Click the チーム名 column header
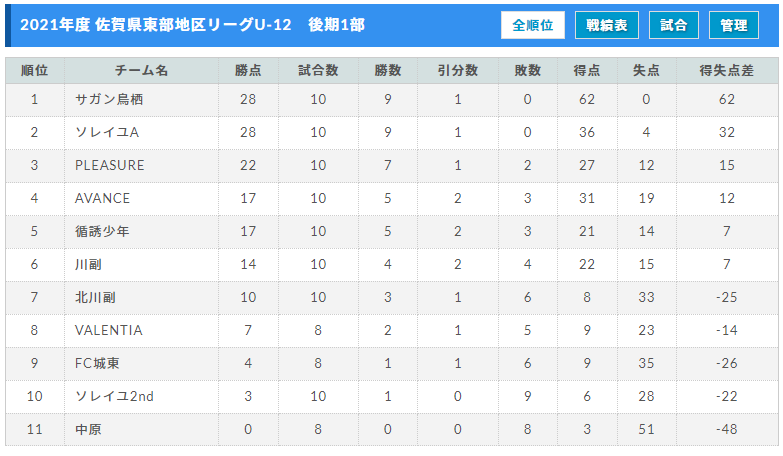This screenshot has height=456, width=783. tap(141, 70)
